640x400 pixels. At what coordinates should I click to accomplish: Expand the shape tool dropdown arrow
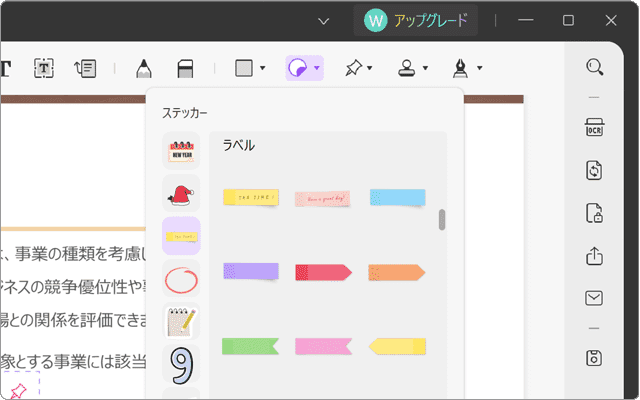(x=262, y=68)
